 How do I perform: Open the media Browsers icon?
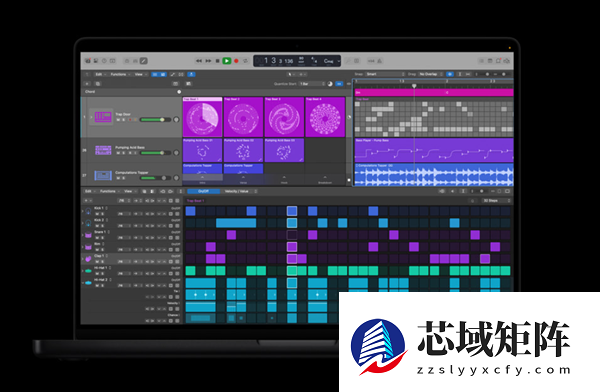507,61
